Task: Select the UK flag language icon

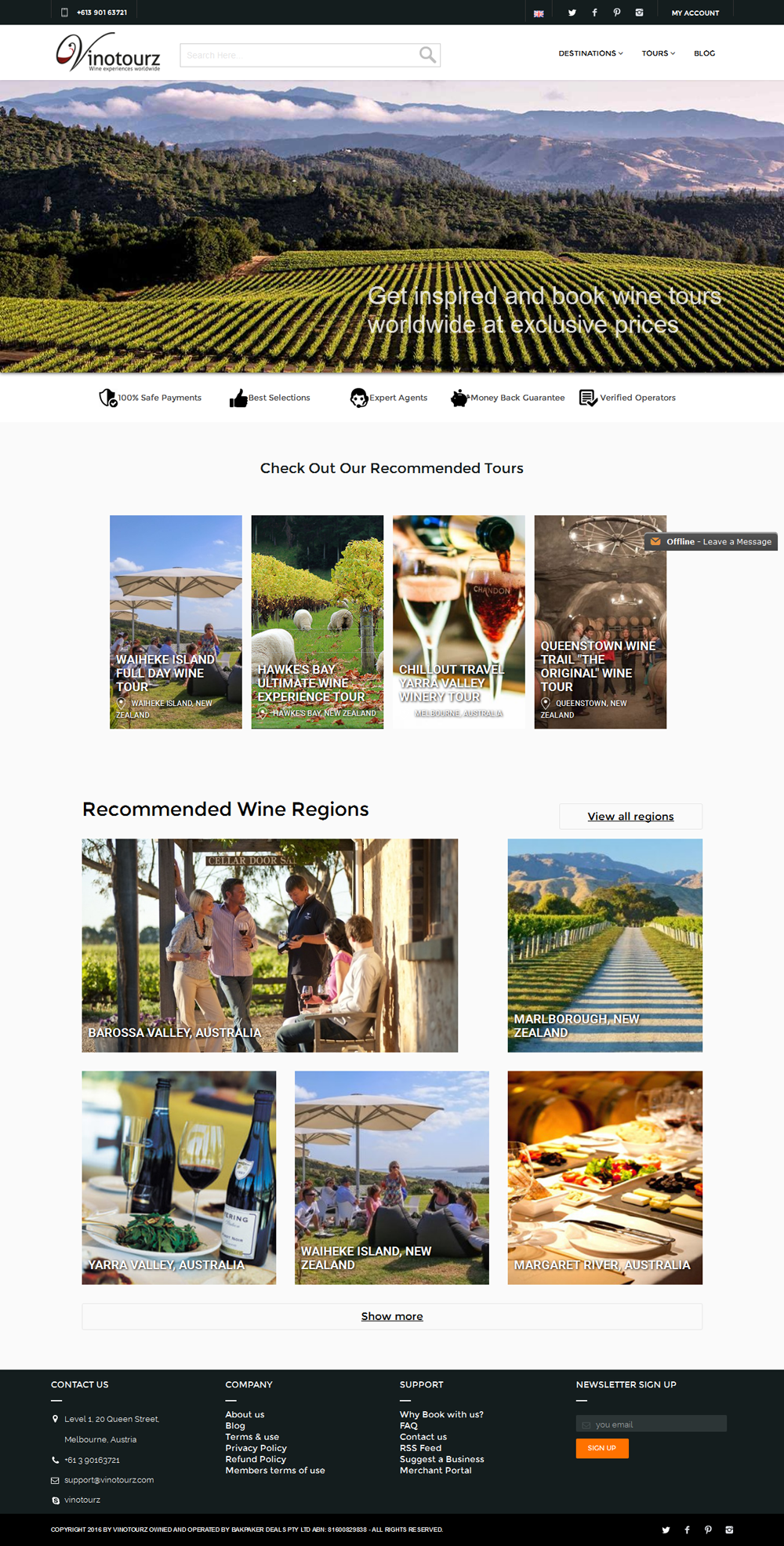Action: 539,13
